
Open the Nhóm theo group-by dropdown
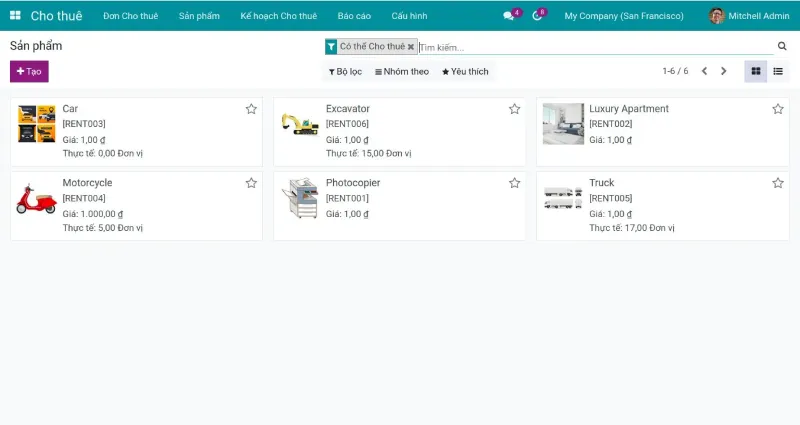pyautogui.click(x=401, y=72)
